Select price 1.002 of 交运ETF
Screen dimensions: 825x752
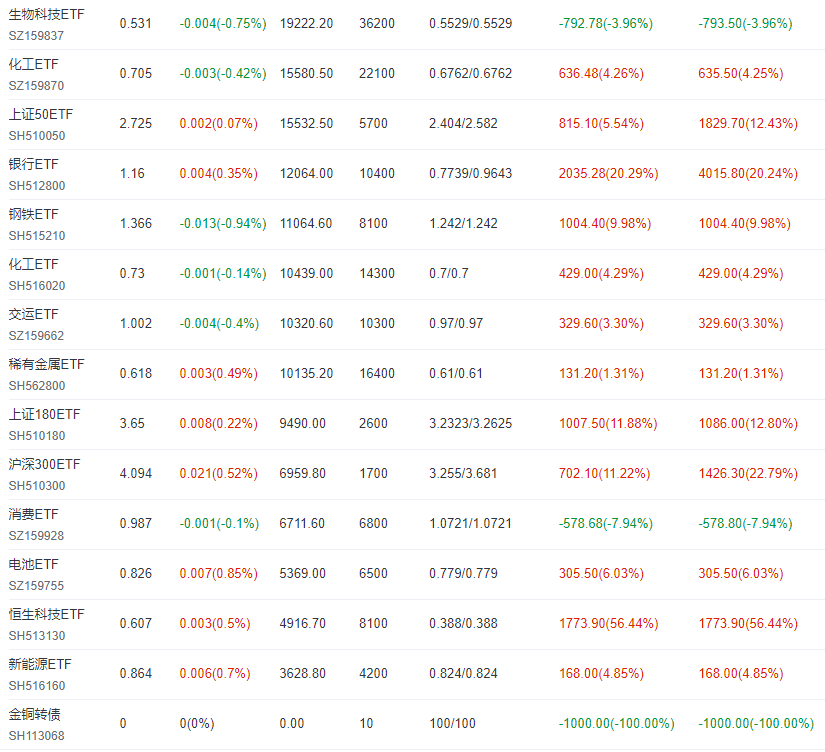pos(136,324)
